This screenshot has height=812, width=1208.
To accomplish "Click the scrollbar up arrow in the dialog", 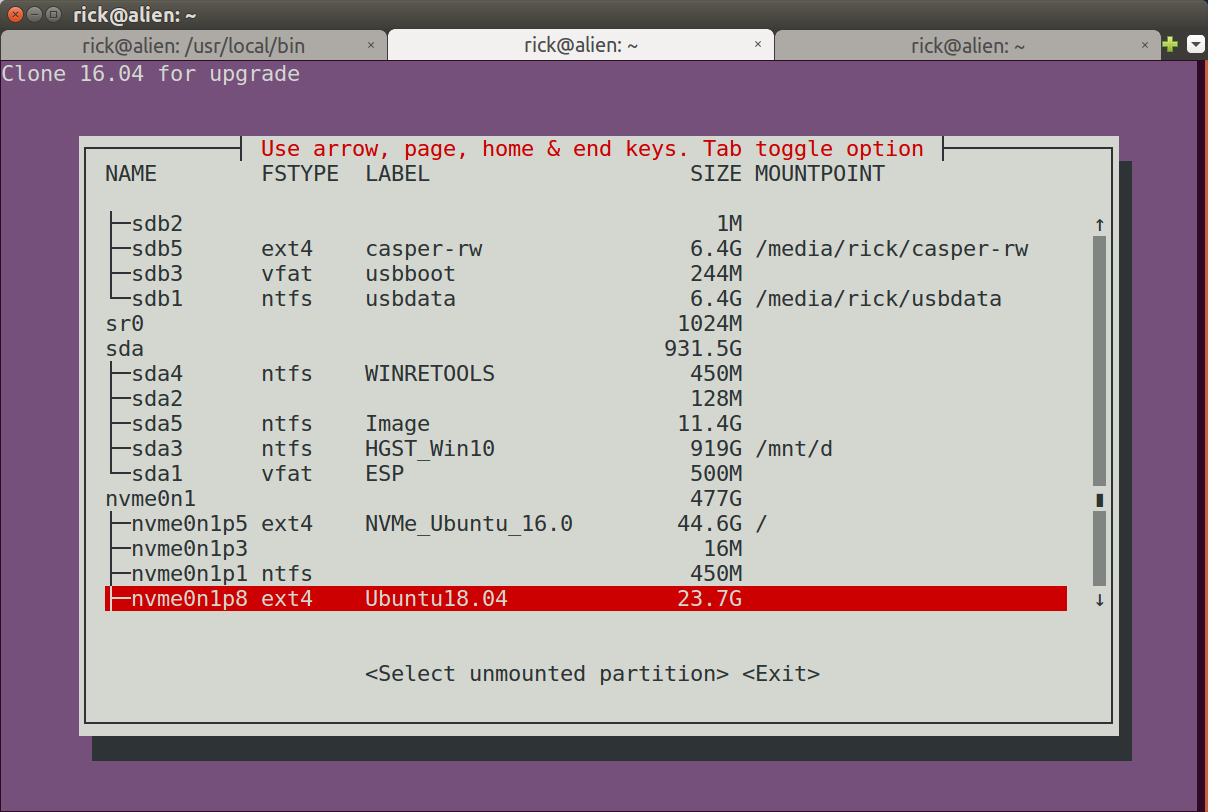I will (x=1098, y=225).
